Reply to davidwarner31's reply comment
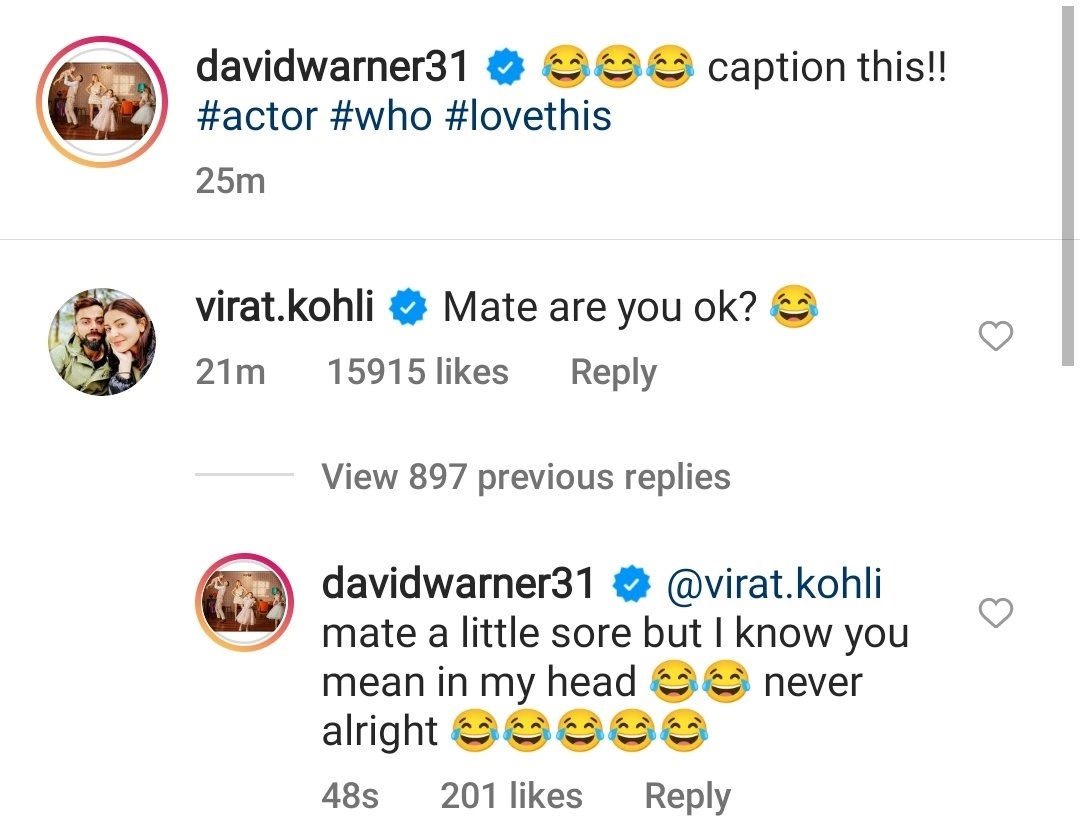Screen dimensions: 1080x834 point(687,797)
